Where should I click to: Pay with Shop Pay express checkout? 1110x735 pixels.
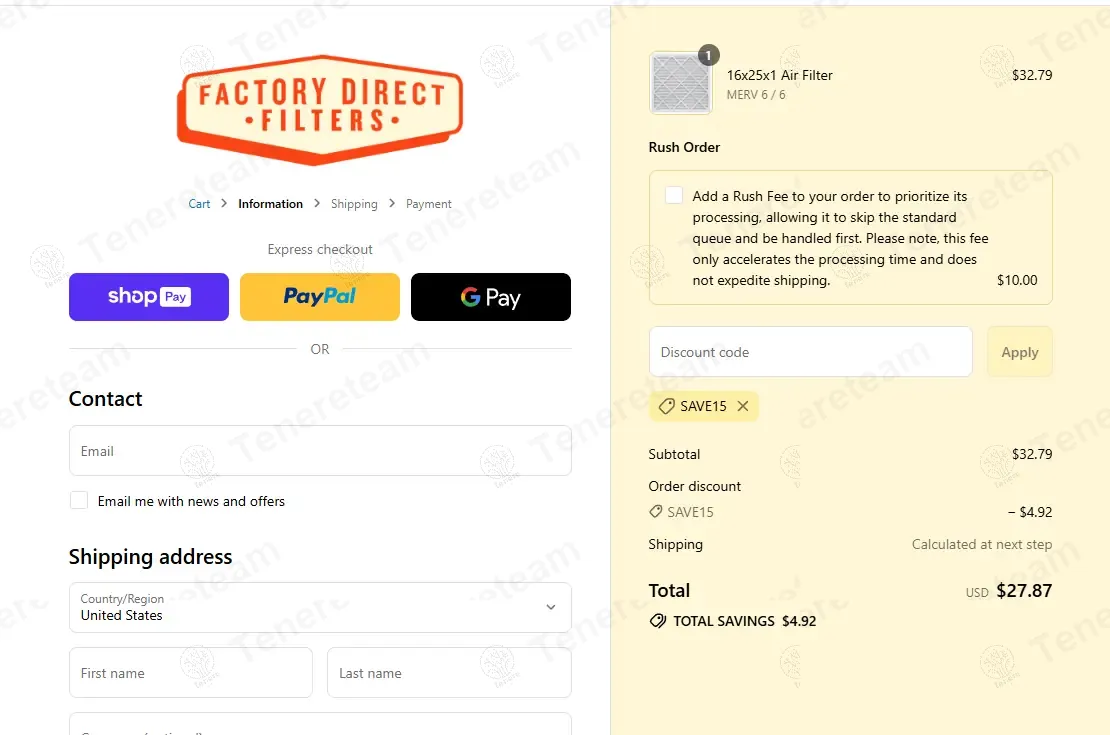[x=149, y=297]
